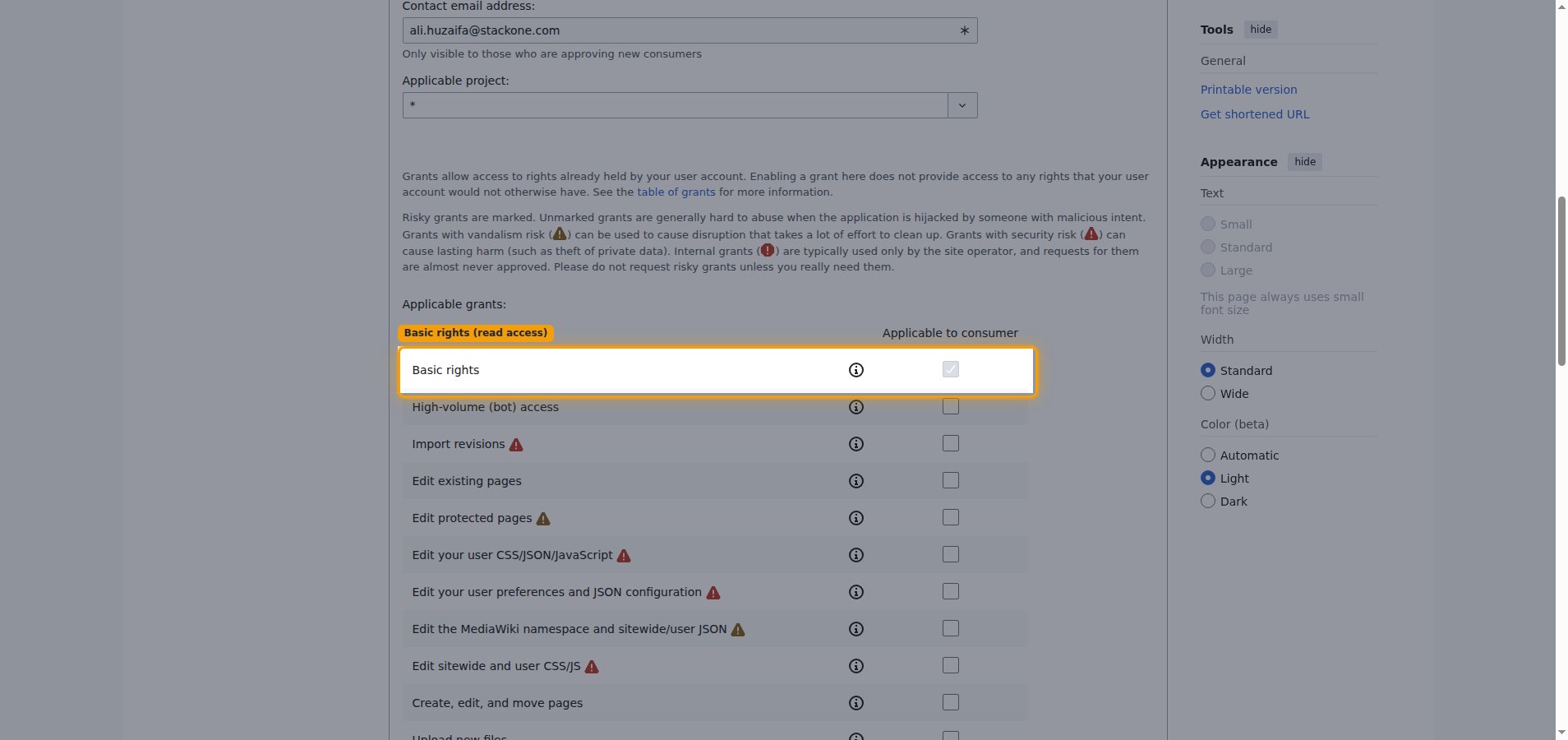
Task: Click the Applicable to consumer column header
Action: tap(950, 333)
